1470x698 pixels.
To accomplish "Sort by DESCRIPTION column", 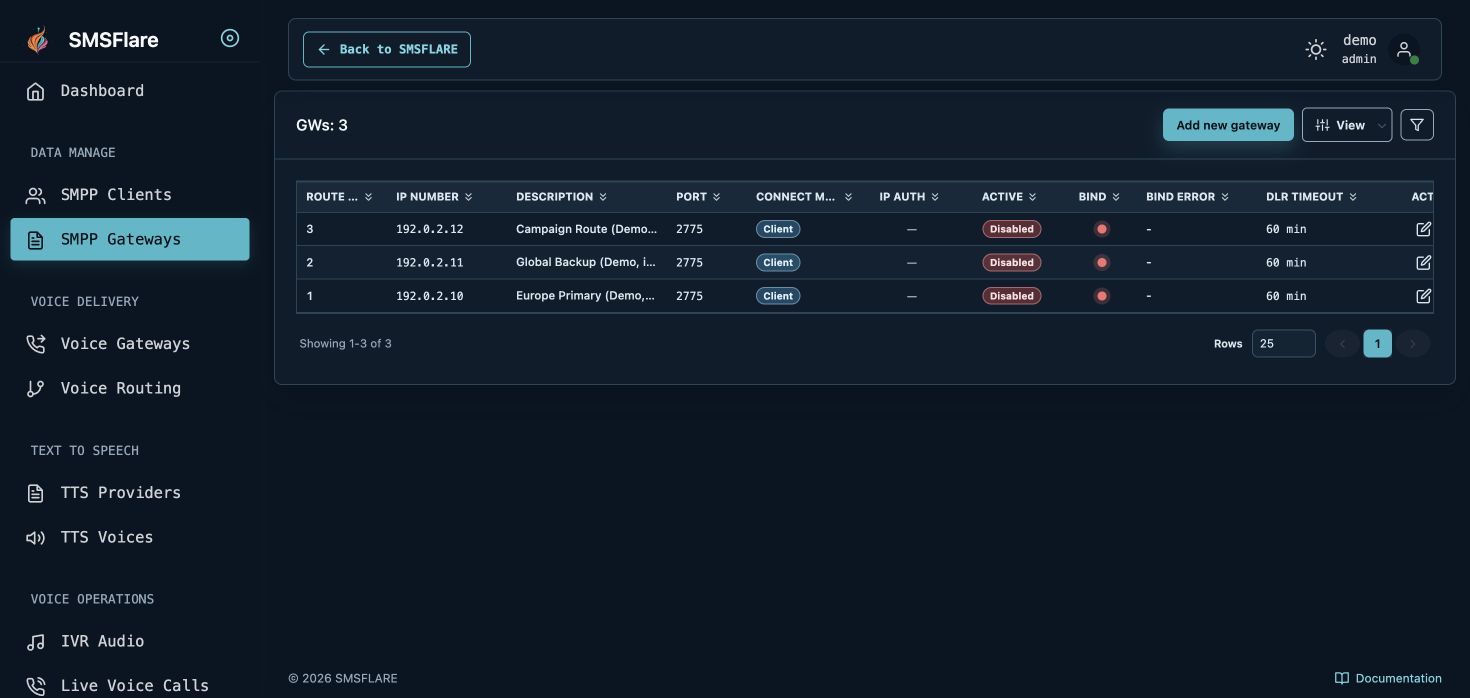I will [x=561, y=197].
